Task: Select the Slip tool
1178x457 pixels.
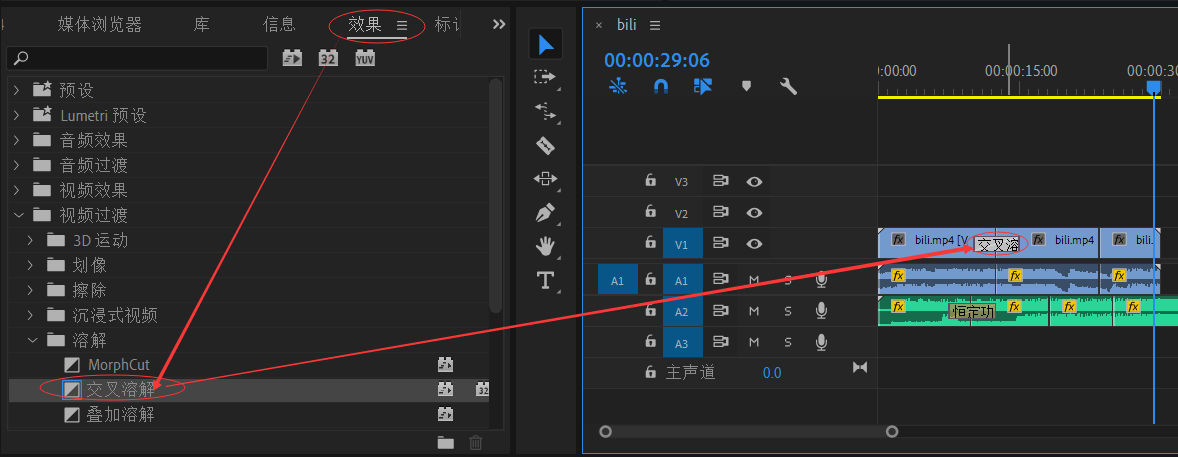Action: [x=545, y=179]
